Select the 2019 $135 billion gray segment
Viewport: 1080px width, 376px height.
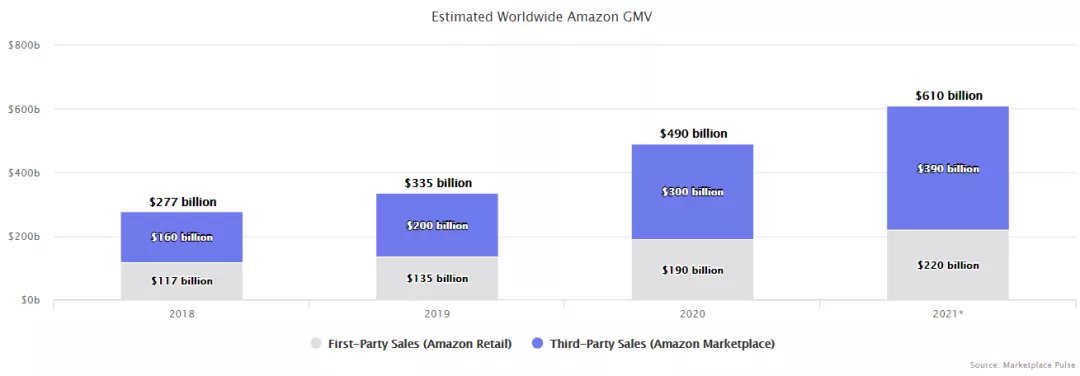click(437, 278)
